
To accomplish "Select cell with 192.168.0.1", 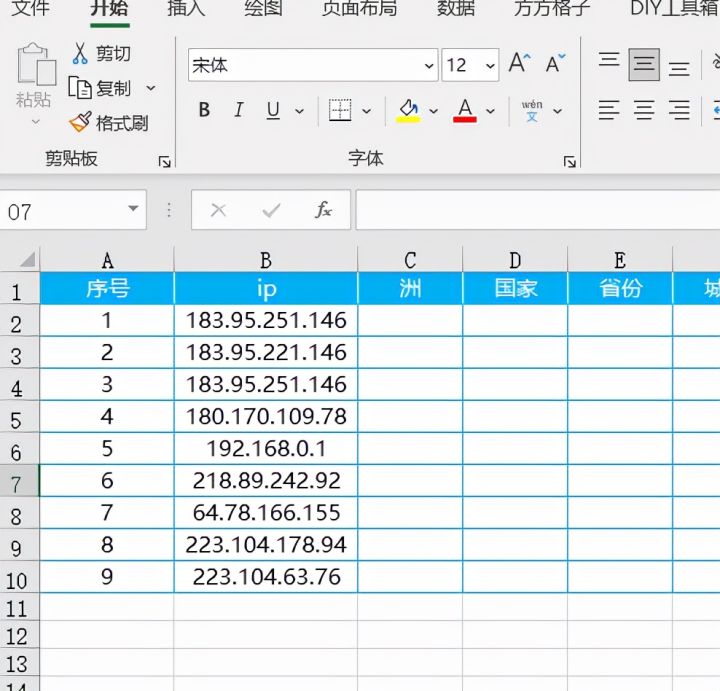I will pos(266,448).
